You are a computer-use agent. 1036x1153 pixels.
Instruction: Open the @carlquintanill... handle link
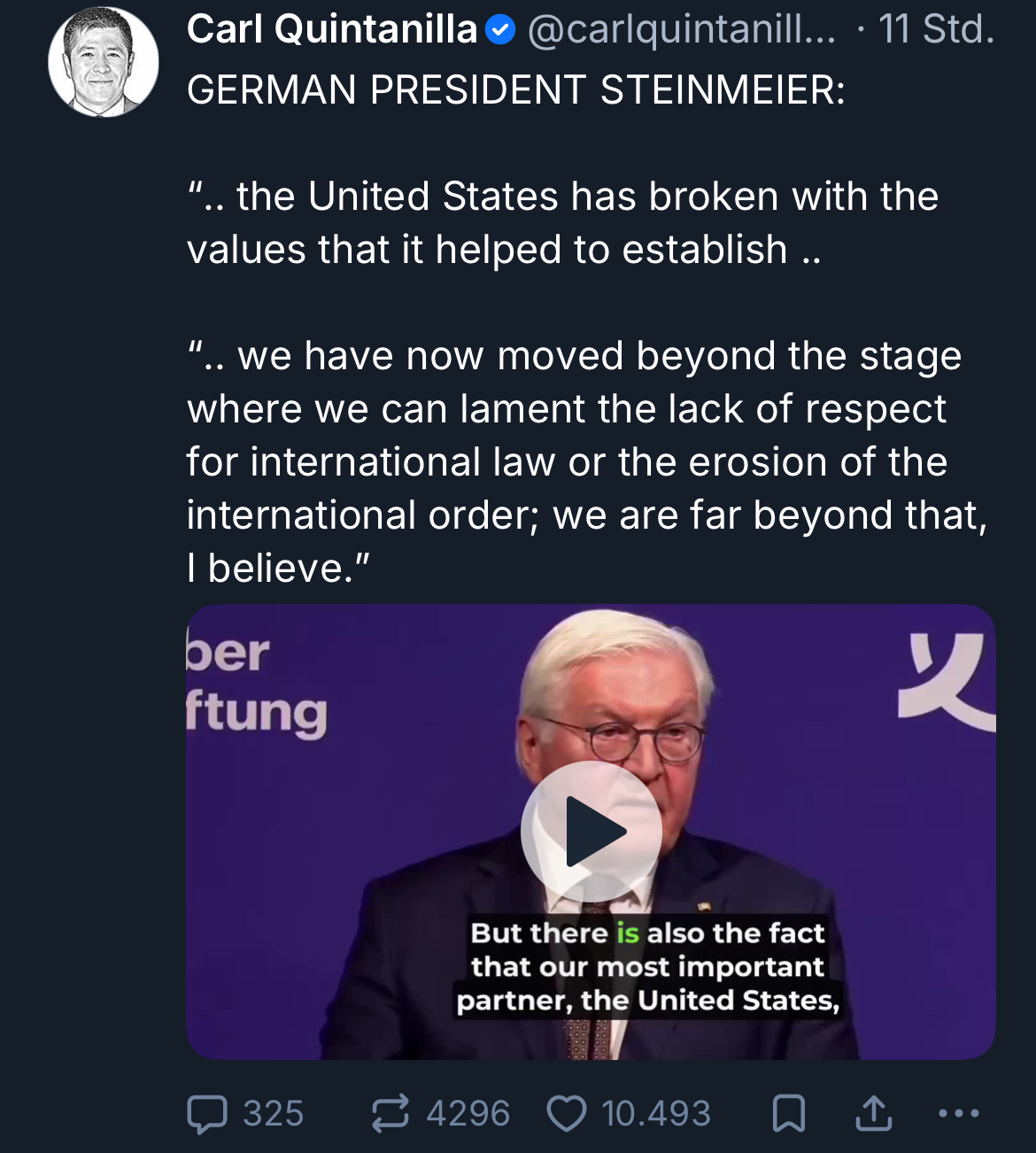pyautogui.click(x=681, y=30)
